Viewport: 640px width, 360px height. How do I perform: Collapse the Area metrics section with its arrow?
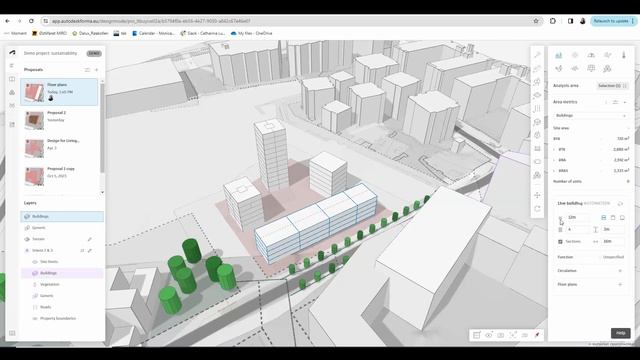(x=625, y=102)
